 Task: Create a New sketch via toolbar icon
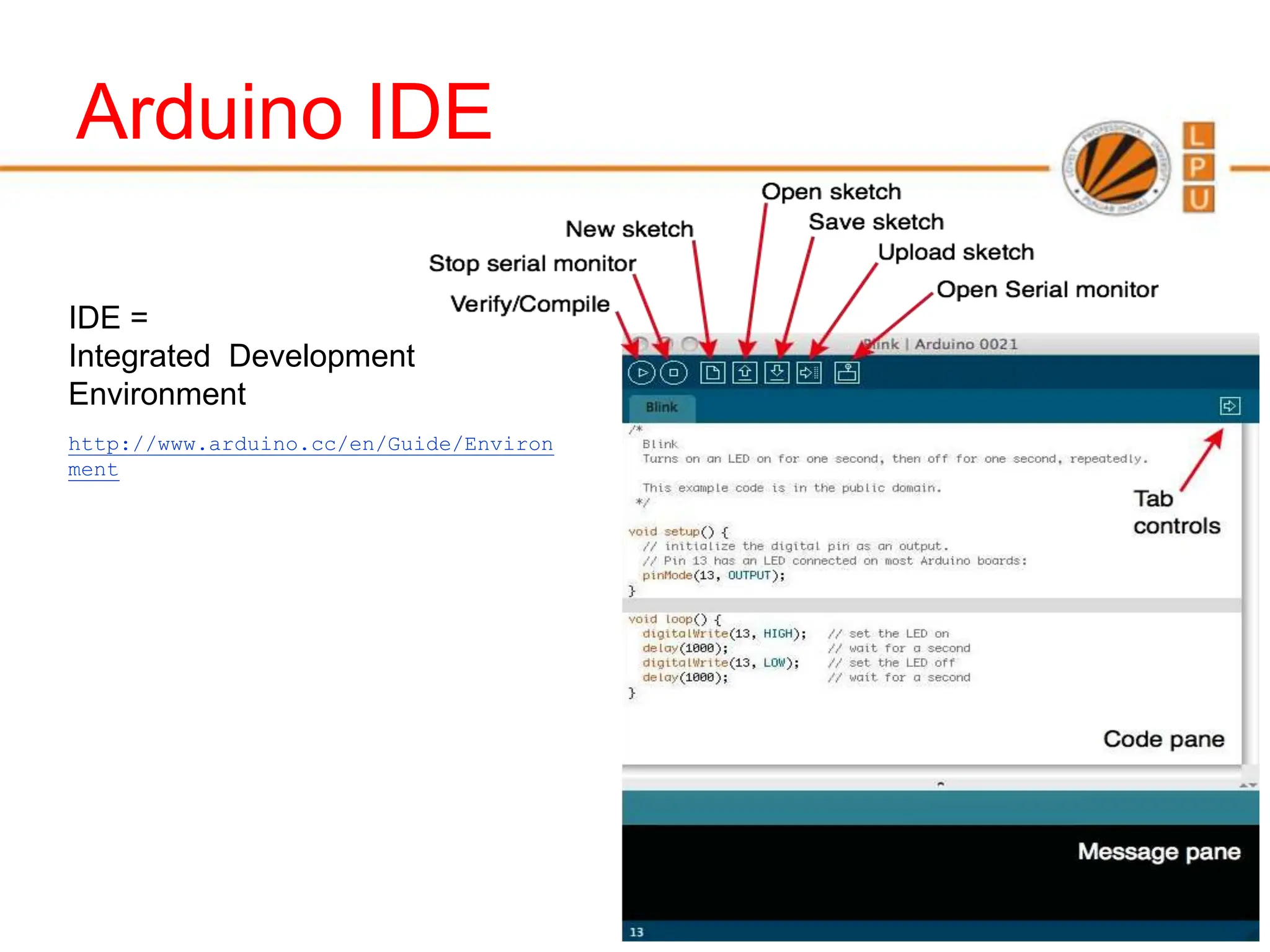tap(713, 373)
